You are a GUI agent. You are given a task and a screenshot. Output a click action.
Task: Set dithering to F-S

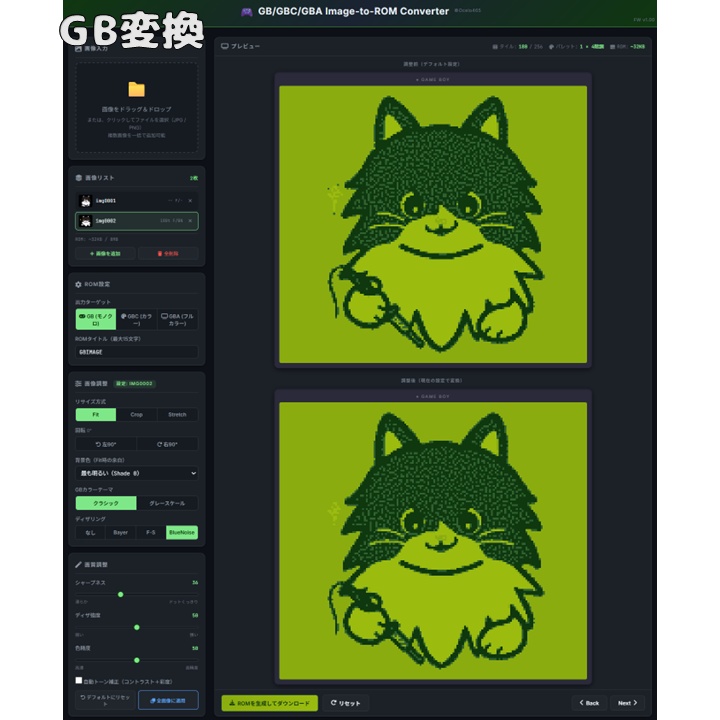coord(151,533)
